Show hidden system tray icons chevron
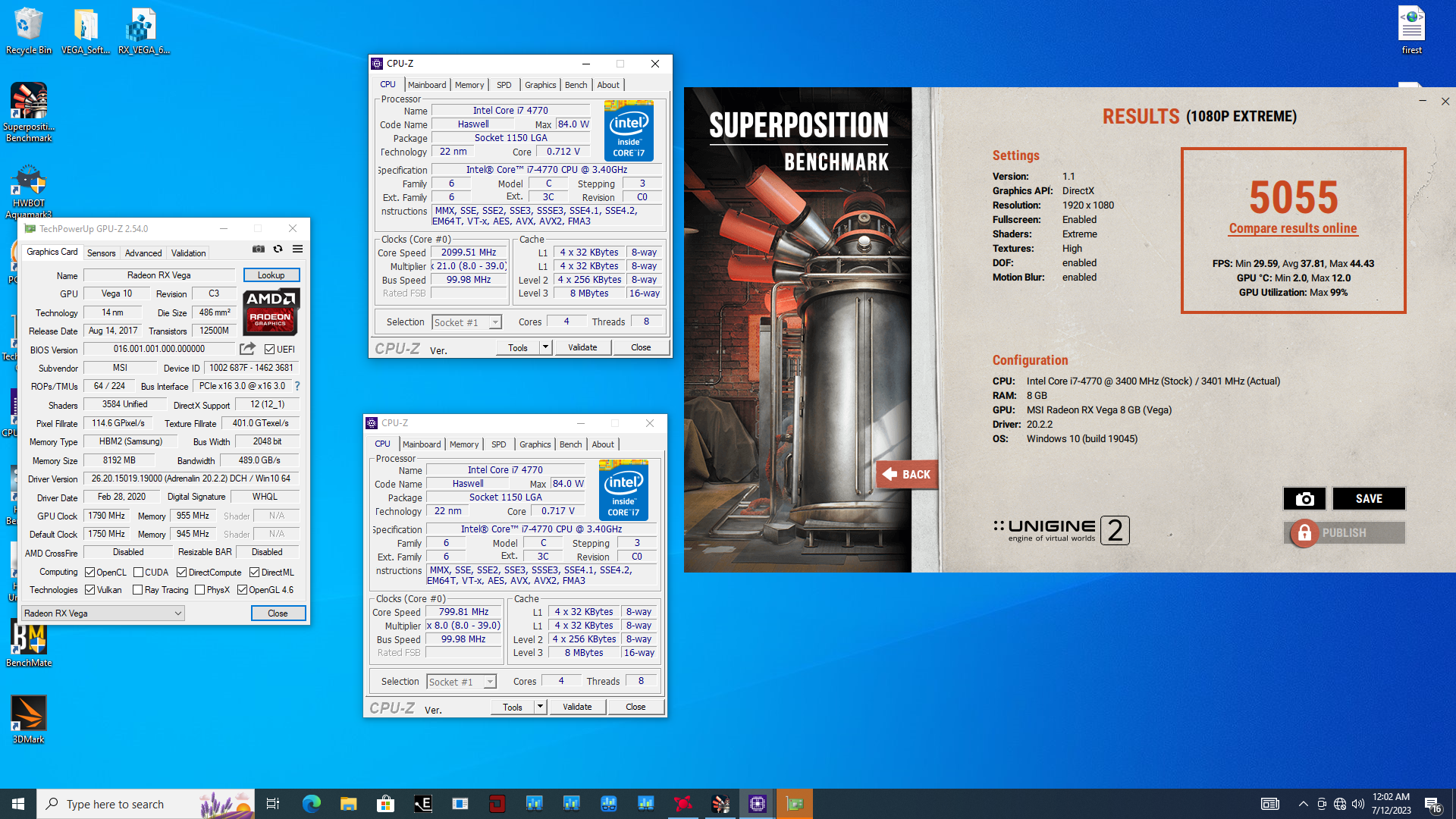This screenshot has height=819, width=1456. [1303, 804]
